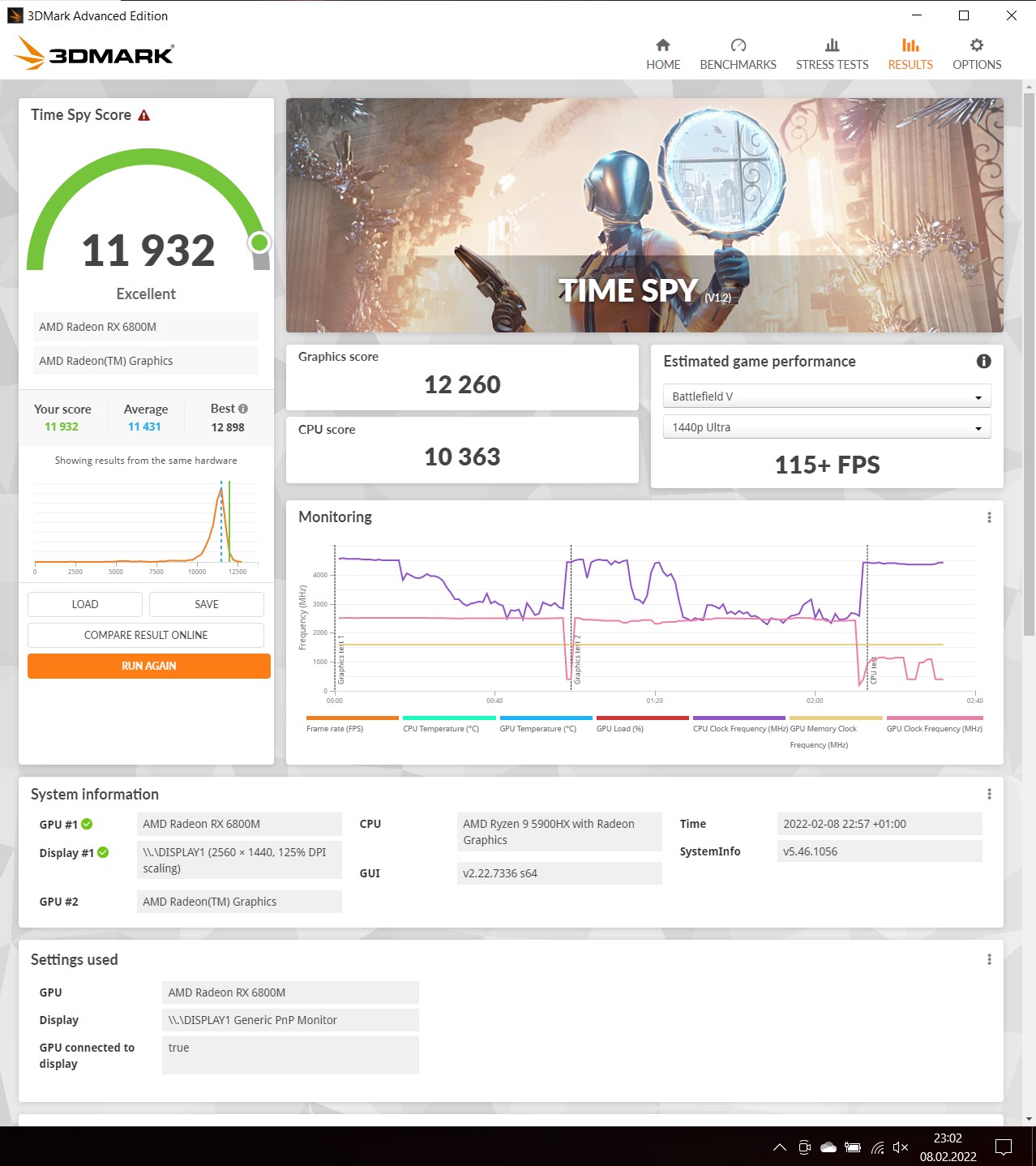Click the Estimated game performance info icon
The width and height of the screenshot is (1036, 1166).
coord(983,362)
